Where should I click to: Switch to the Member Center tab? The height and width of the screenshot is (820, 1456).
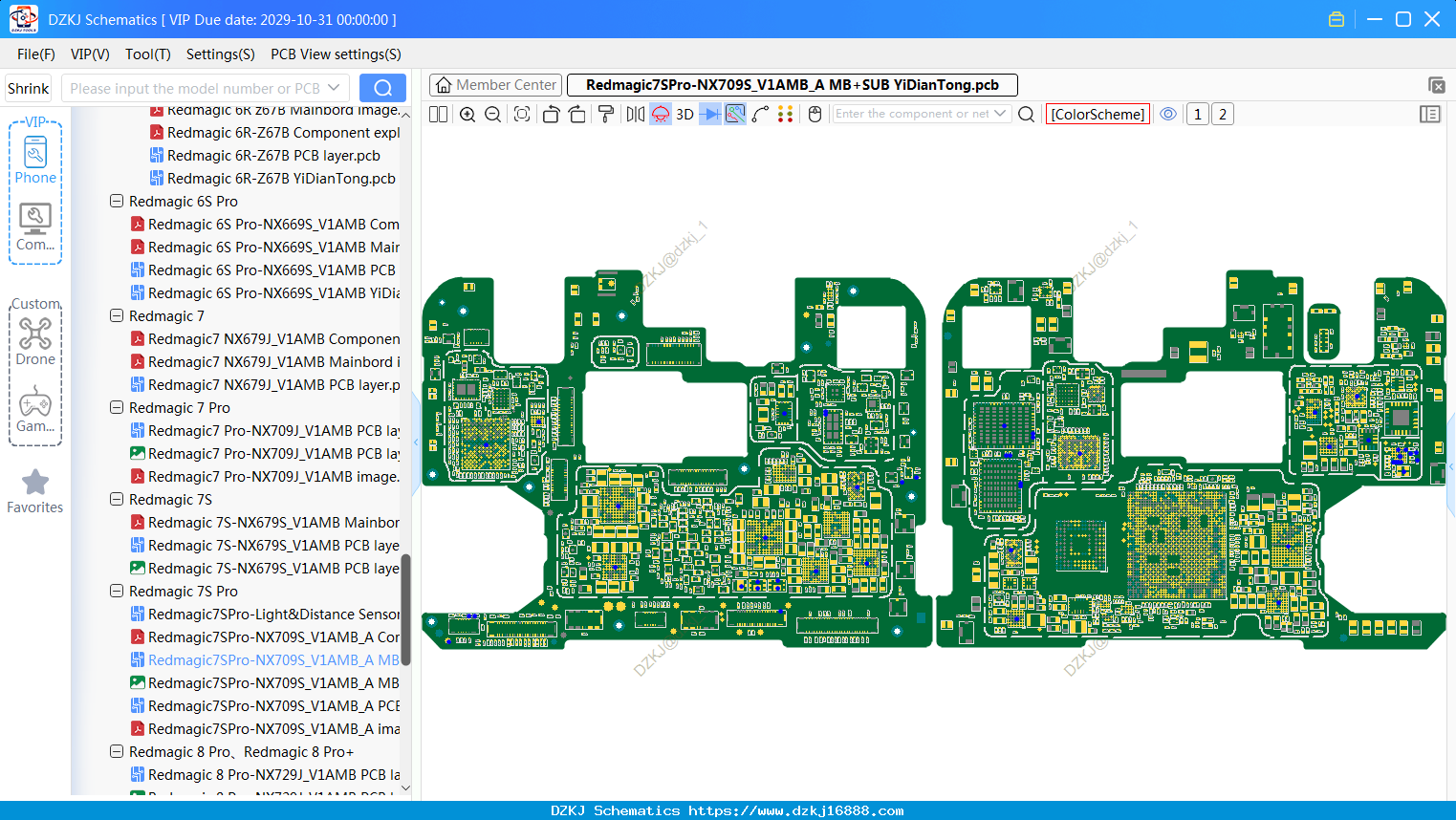[x=495, y=85]
